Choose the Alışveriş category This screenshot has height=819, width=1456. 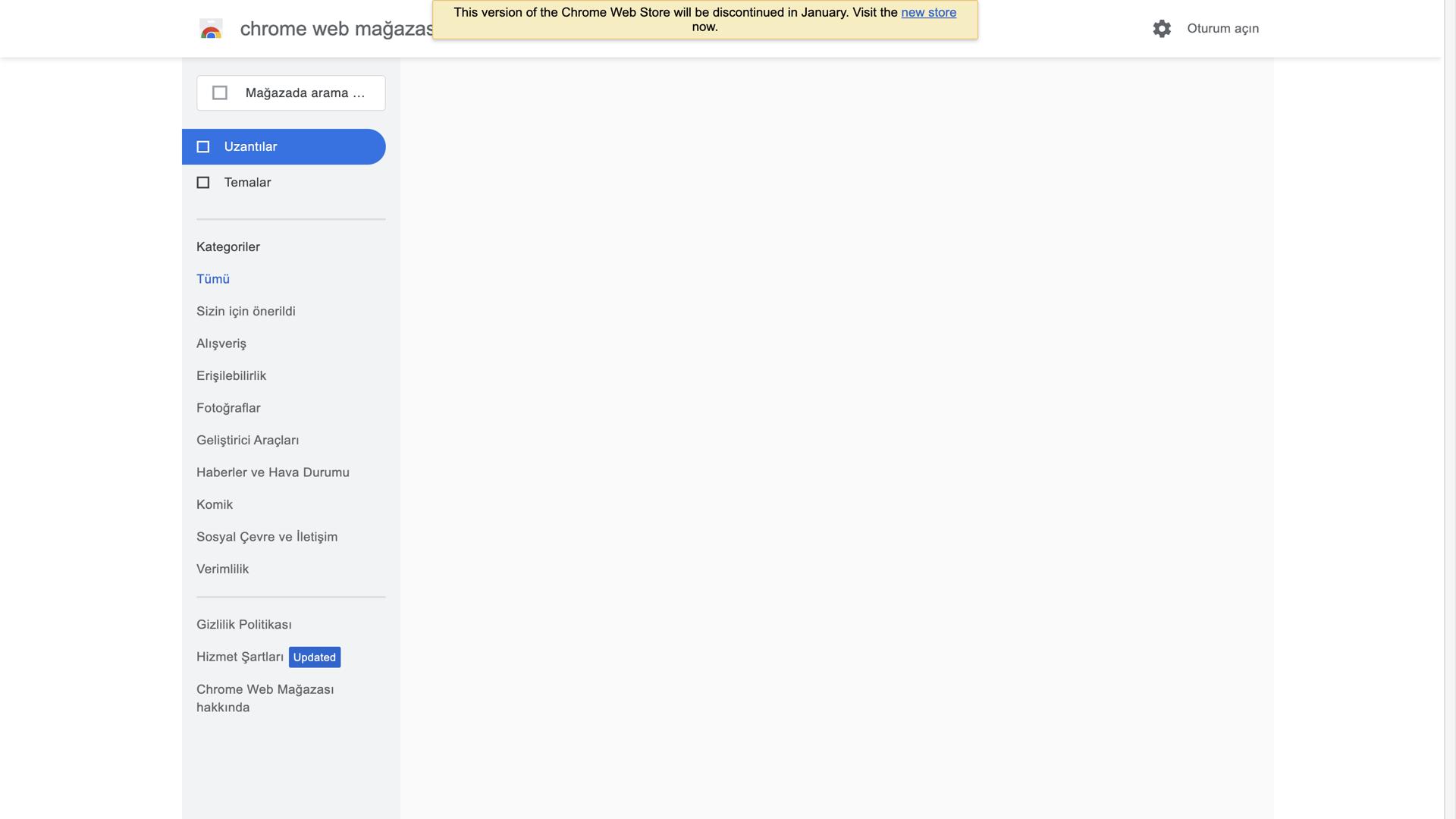click(221, 344)
